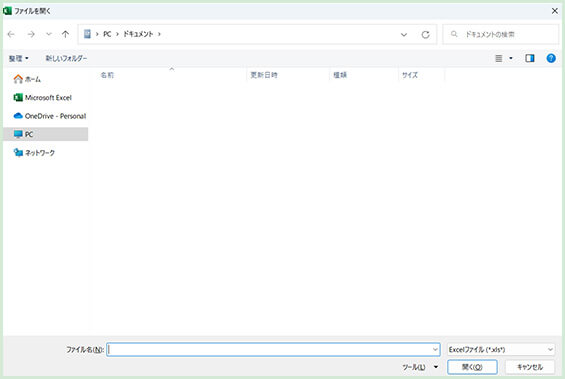Open help with the question mark
The image size is (565, 379).
pos(551,58)
